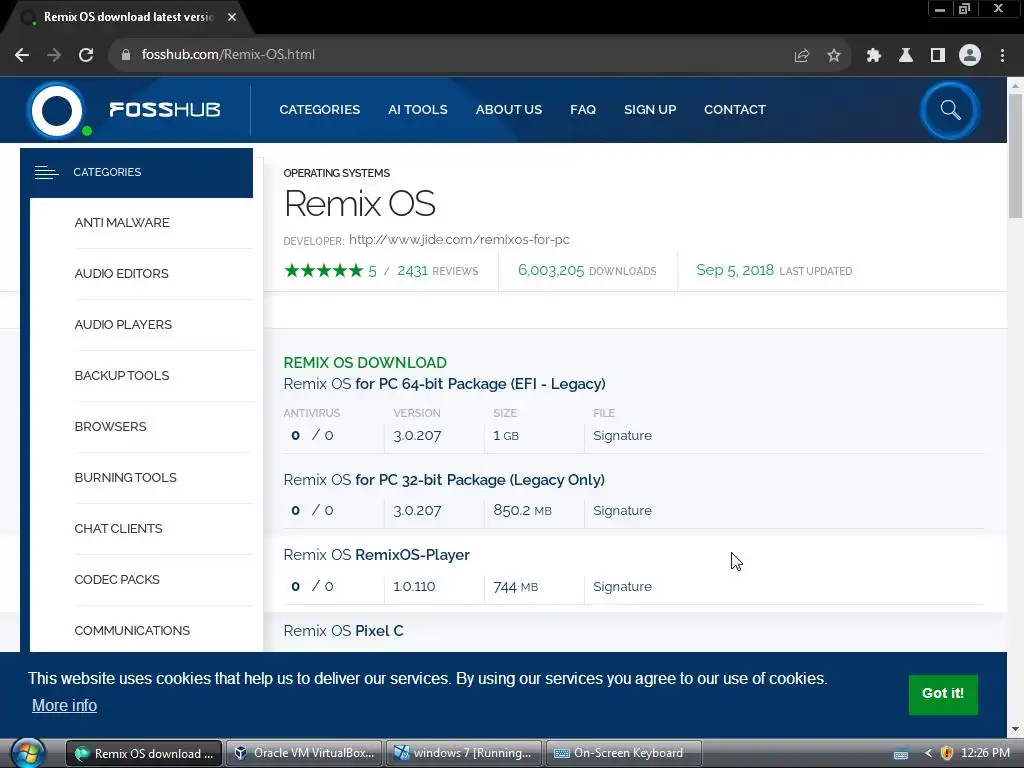Dismiss cookie banner with Got it!

point(943,694)
